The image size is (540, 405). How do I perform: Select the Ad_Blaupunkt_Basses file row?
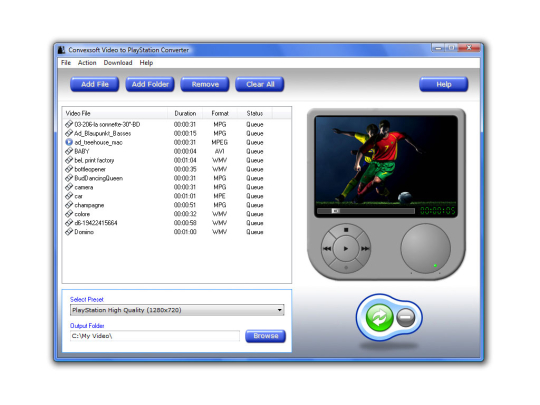point(176,133)
